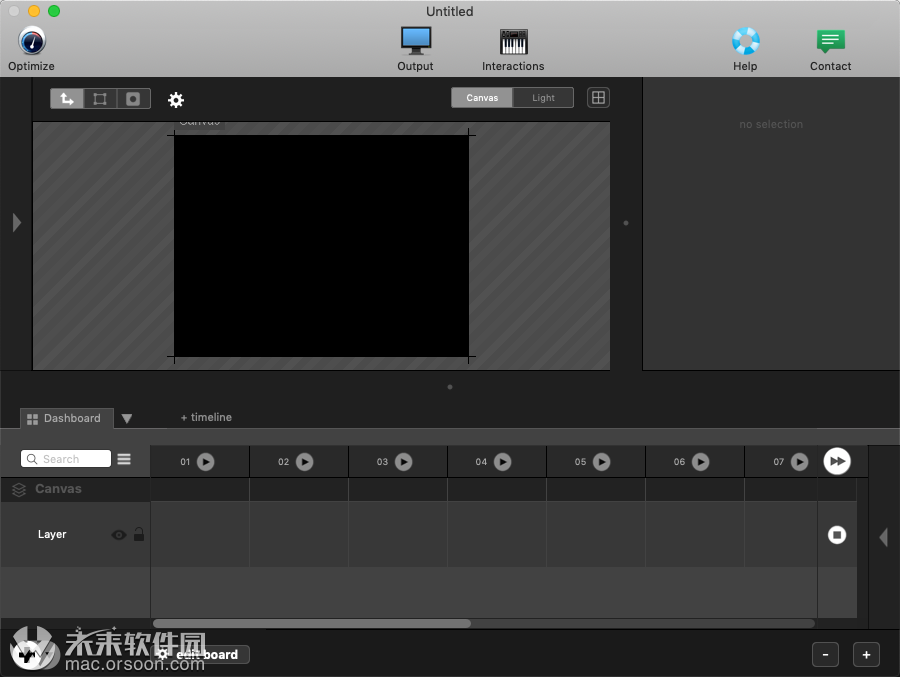
Task: Play column 02
Action: (x=304, y=462)
